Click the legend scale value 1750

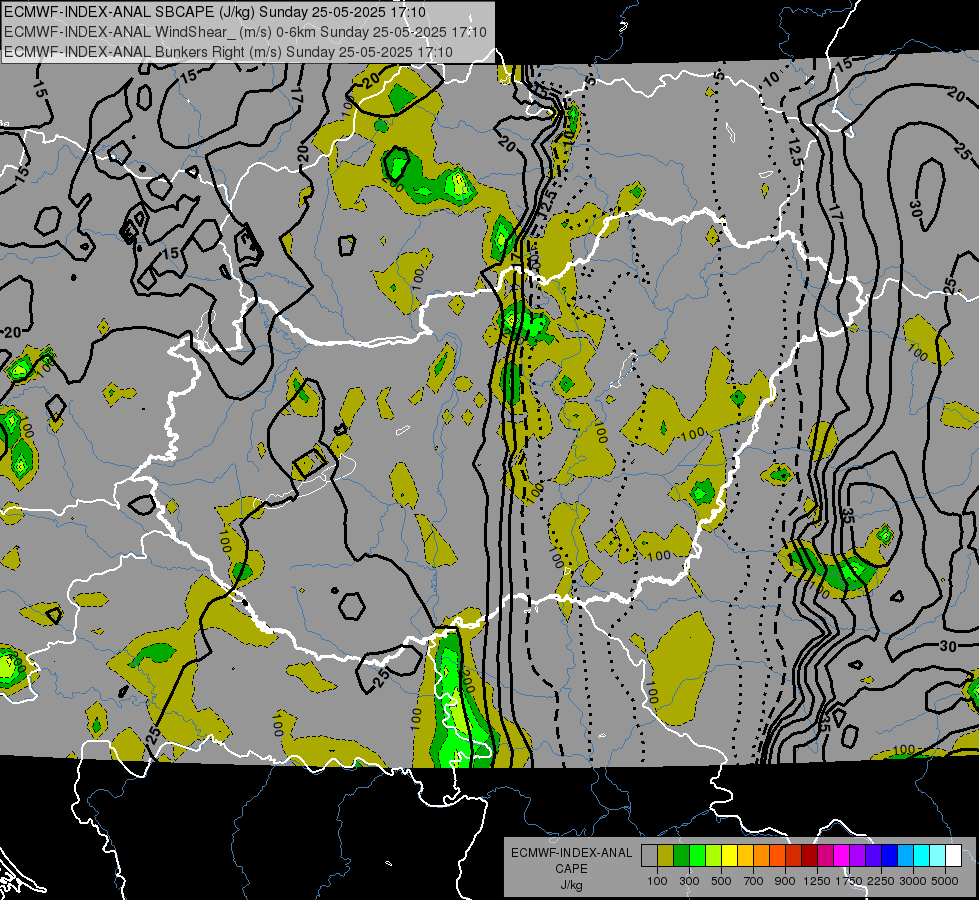[849, 881]
